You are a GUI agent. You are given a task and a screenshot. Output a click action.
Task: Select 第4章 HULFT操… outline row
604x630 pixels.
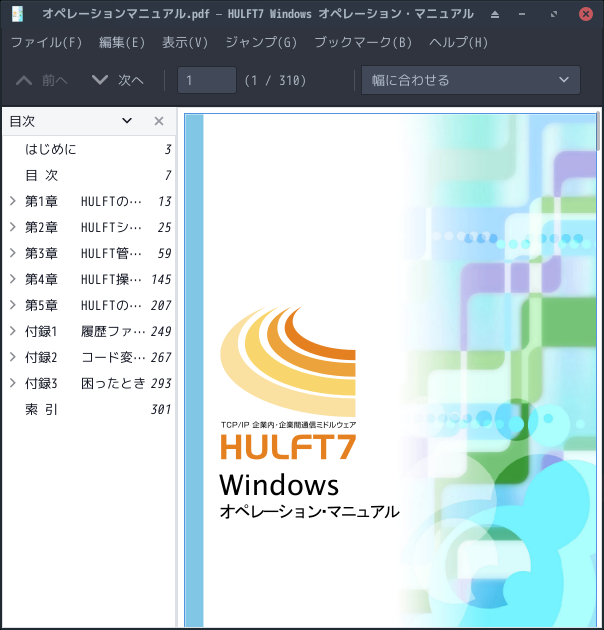pyautogui.click(x=90, y=279)
